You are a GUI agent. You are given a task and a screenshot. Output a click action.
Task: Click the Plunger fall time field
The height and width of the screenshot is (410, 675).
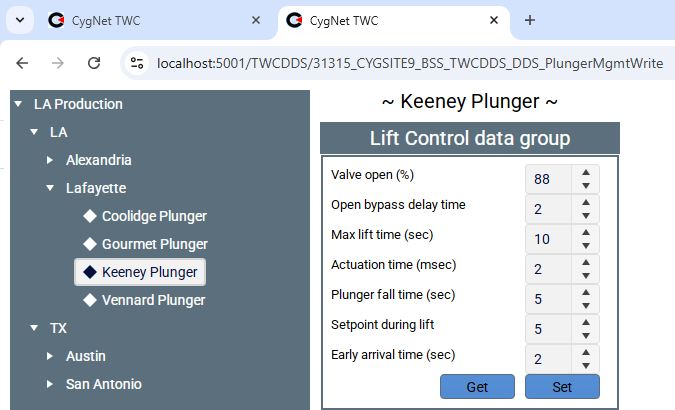[548, 299]
